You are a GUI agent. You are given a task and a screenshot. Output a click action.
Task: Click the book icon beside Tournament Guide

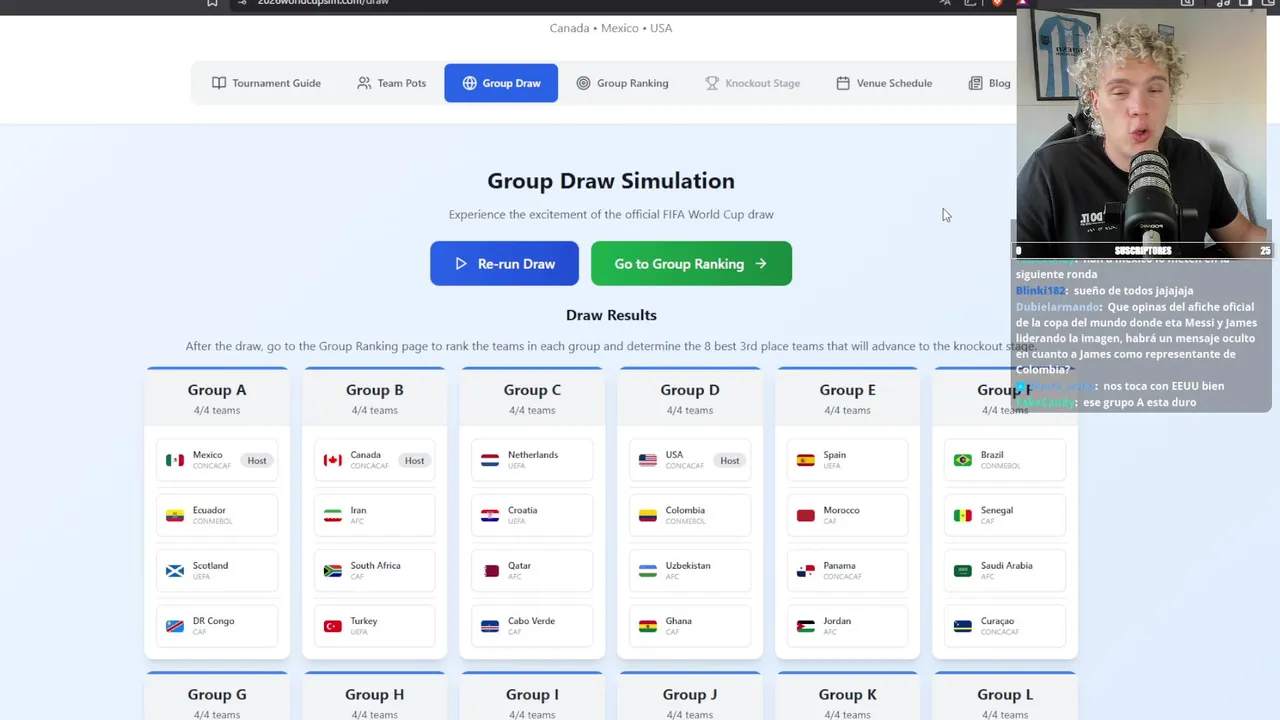[219, 83]
